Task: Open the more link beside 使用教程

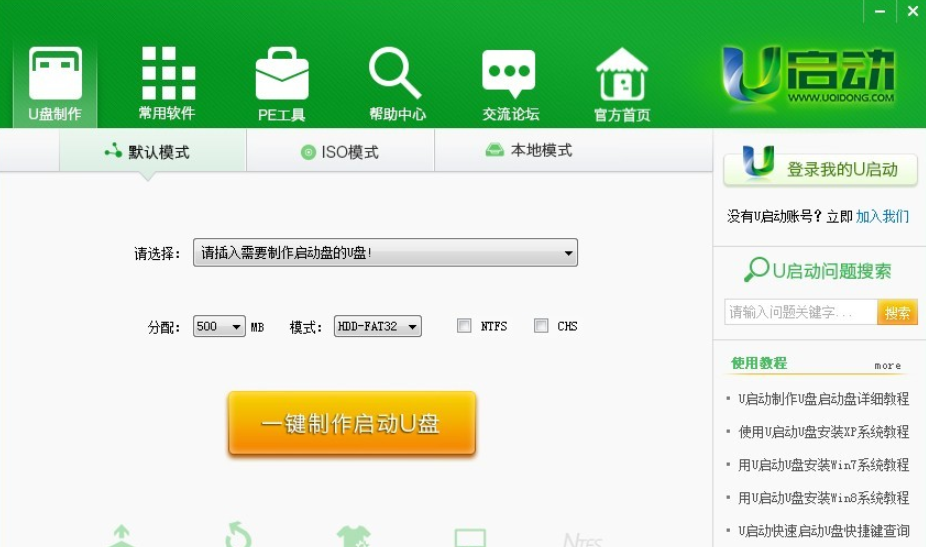Action: click(x=888, y=366)
